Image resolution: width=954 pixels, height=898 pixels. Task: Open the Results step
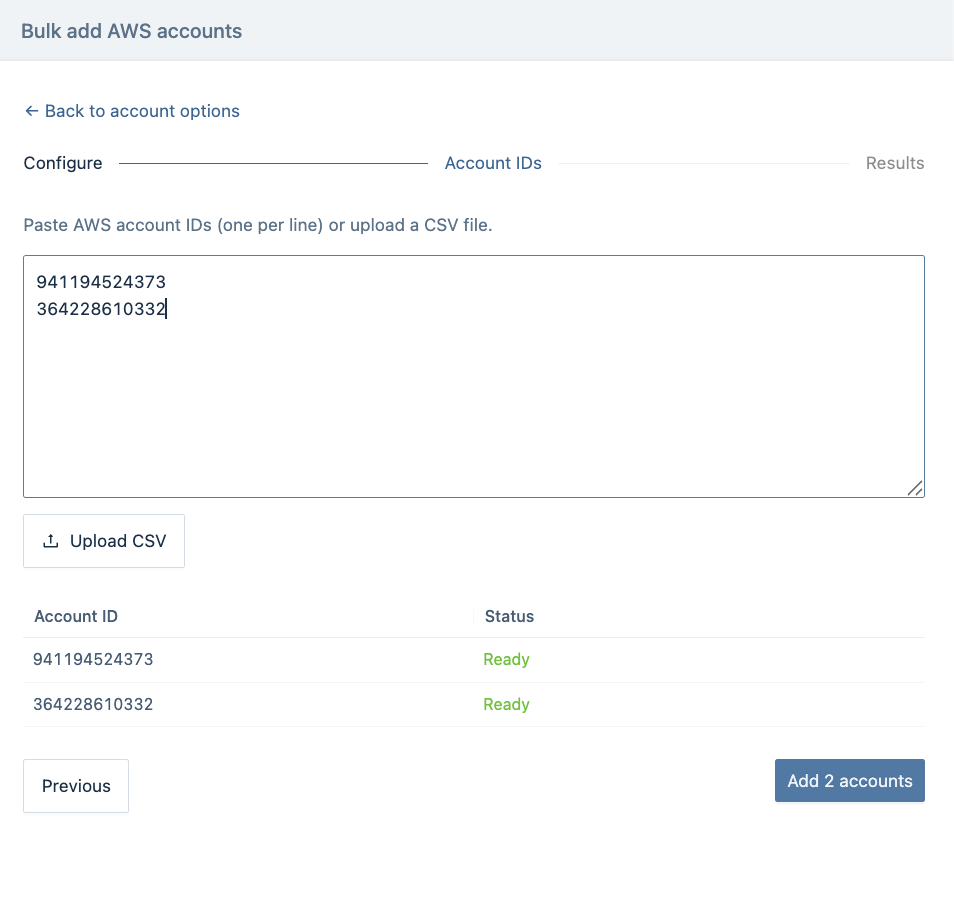894,163
